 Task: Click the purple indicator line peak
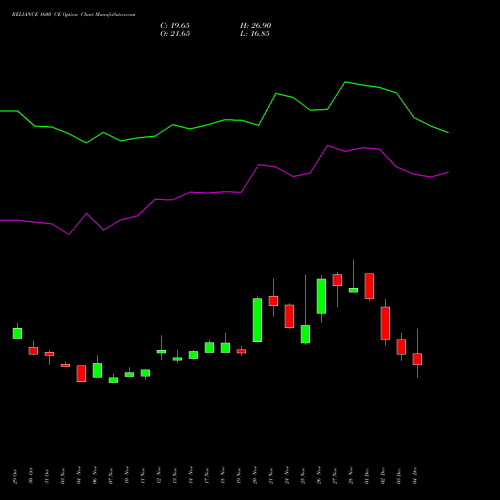click(328, 145)
